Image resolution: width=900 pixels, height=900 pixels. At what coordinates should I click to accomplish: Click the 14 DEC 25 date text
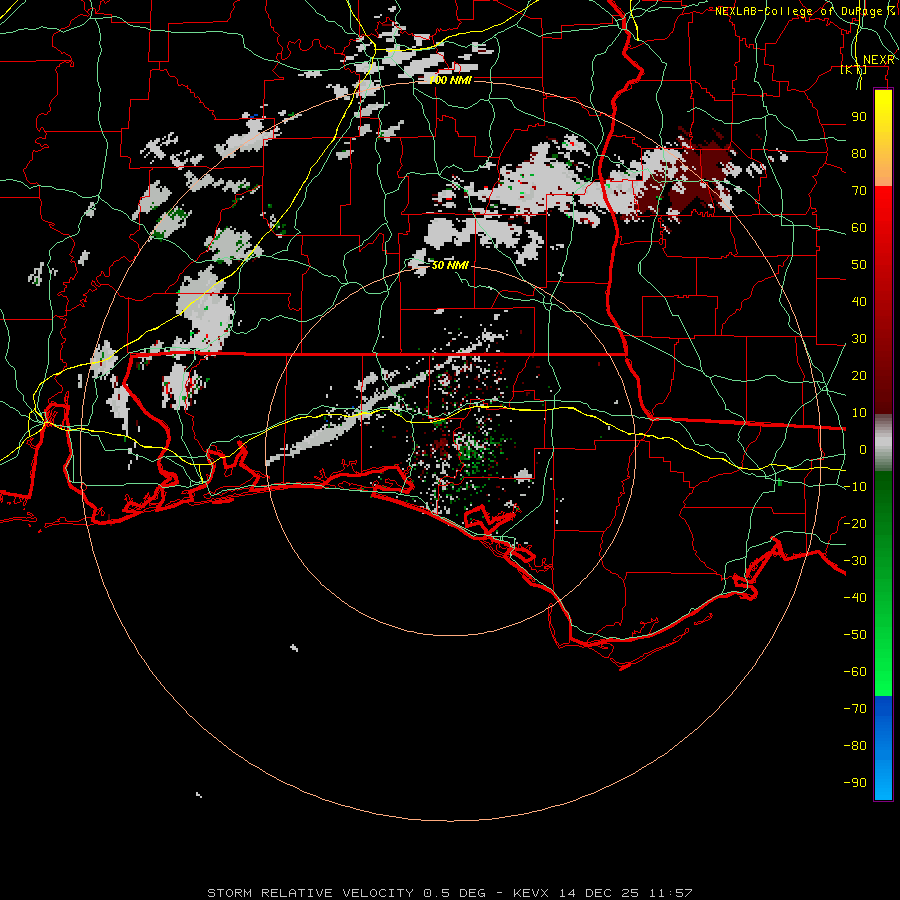600,893
